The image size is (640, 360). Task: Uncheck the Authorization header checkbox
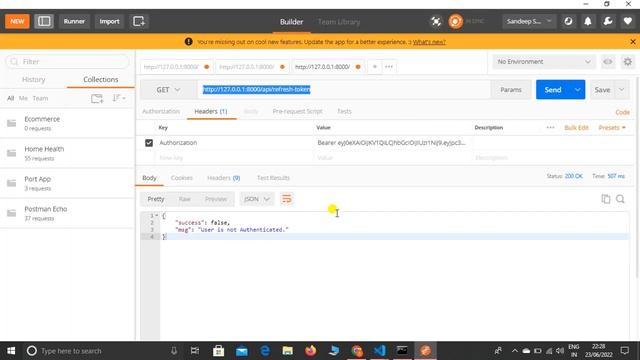coord(149,143)
